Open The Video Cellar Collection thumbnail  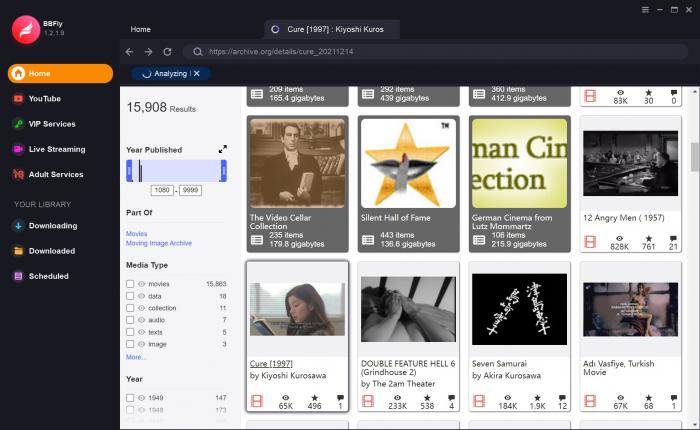click(297, 163)
